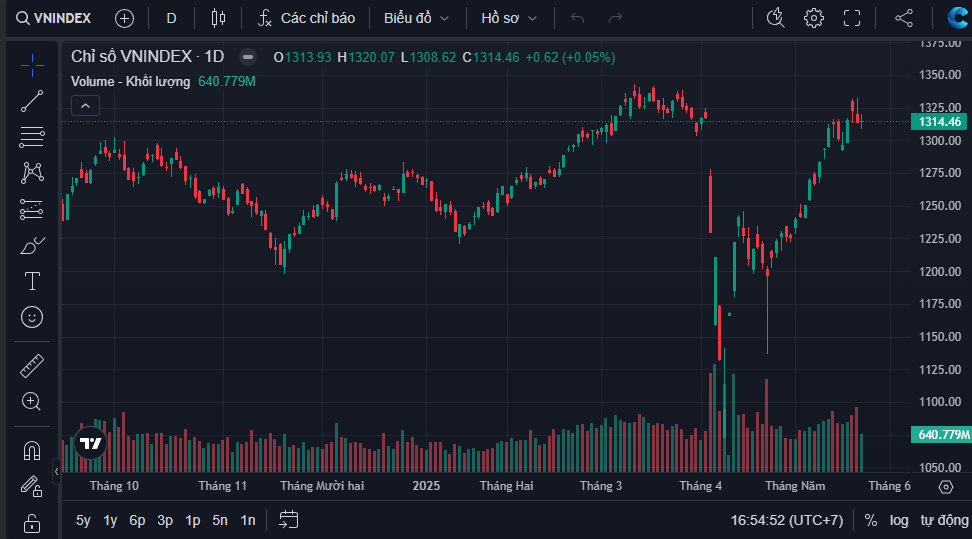
Task: Hide VNINDEX series with legend toggle
Action: coord(248,57)
